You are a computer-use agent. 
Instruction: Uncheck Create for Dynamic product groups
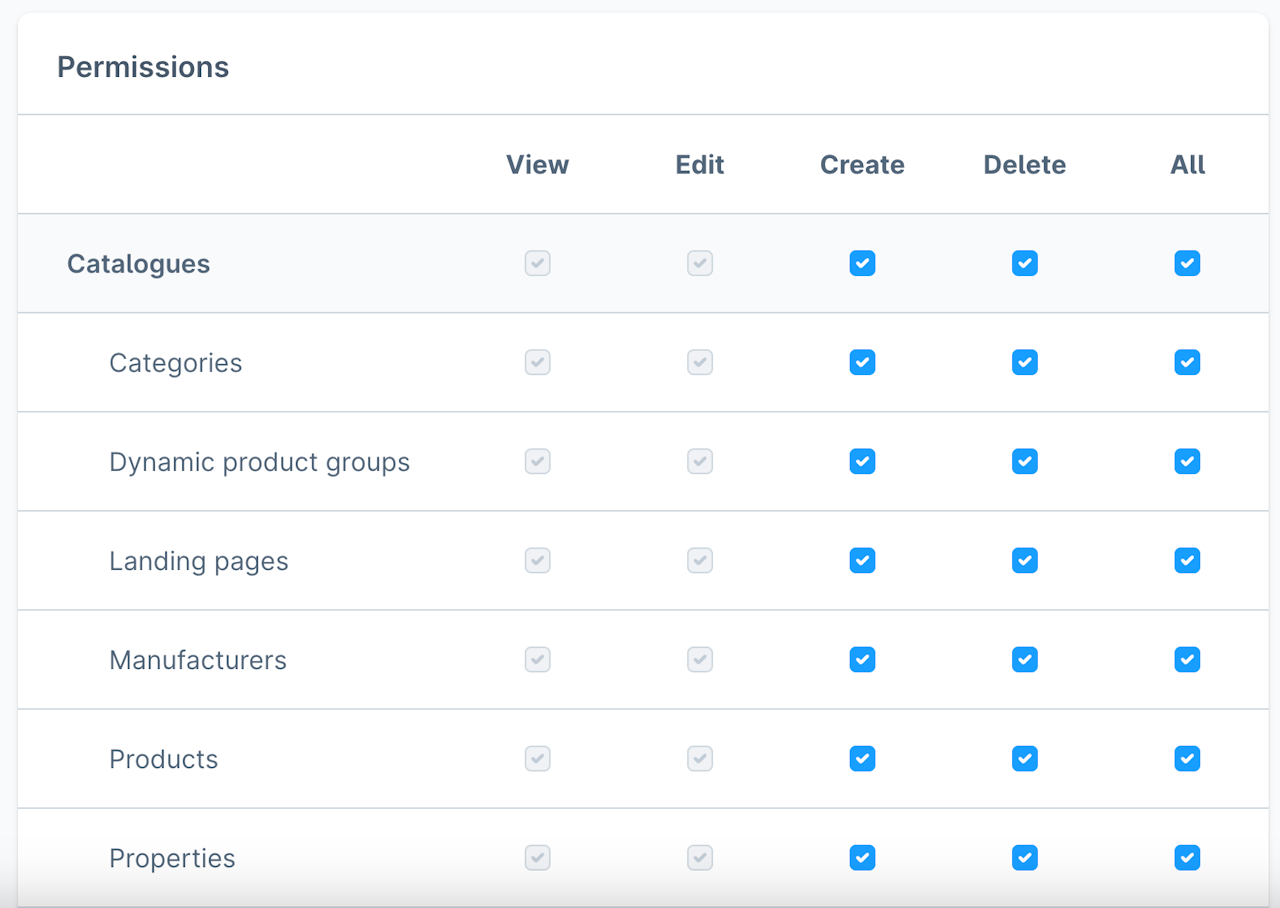[x=862, y=461]
